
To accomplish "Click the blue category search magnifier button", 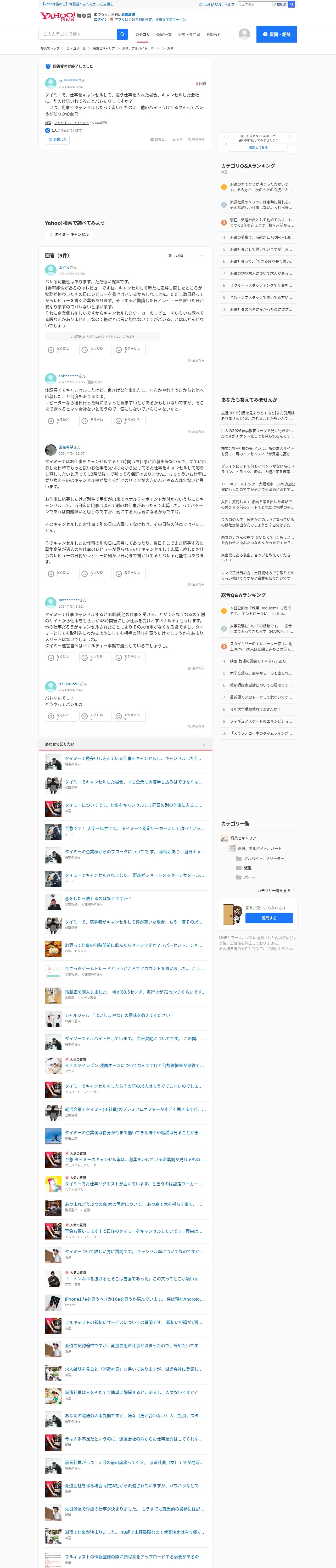I will pyautogui.click(x=122, y=34).
